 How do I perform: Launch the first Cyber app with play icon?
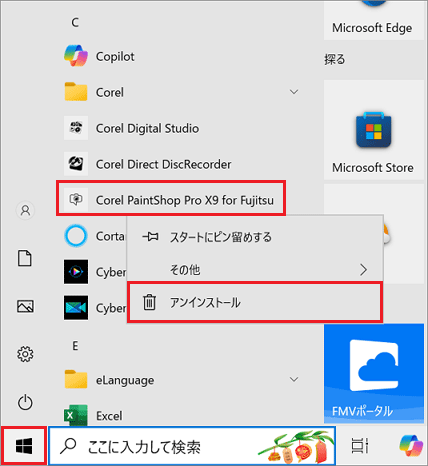click(76, 272)
